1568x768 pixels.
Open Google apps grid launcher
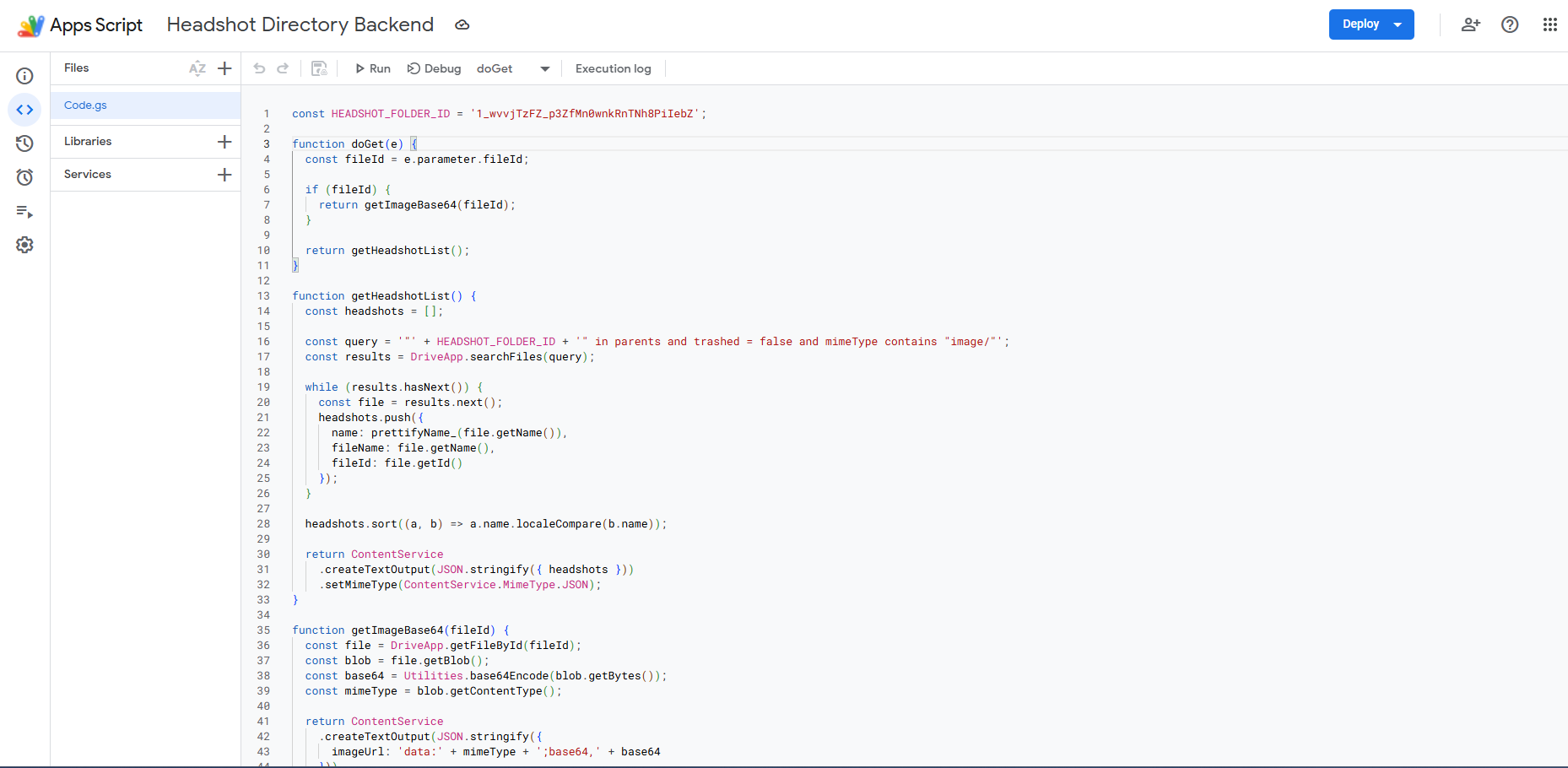point(1549,24)
